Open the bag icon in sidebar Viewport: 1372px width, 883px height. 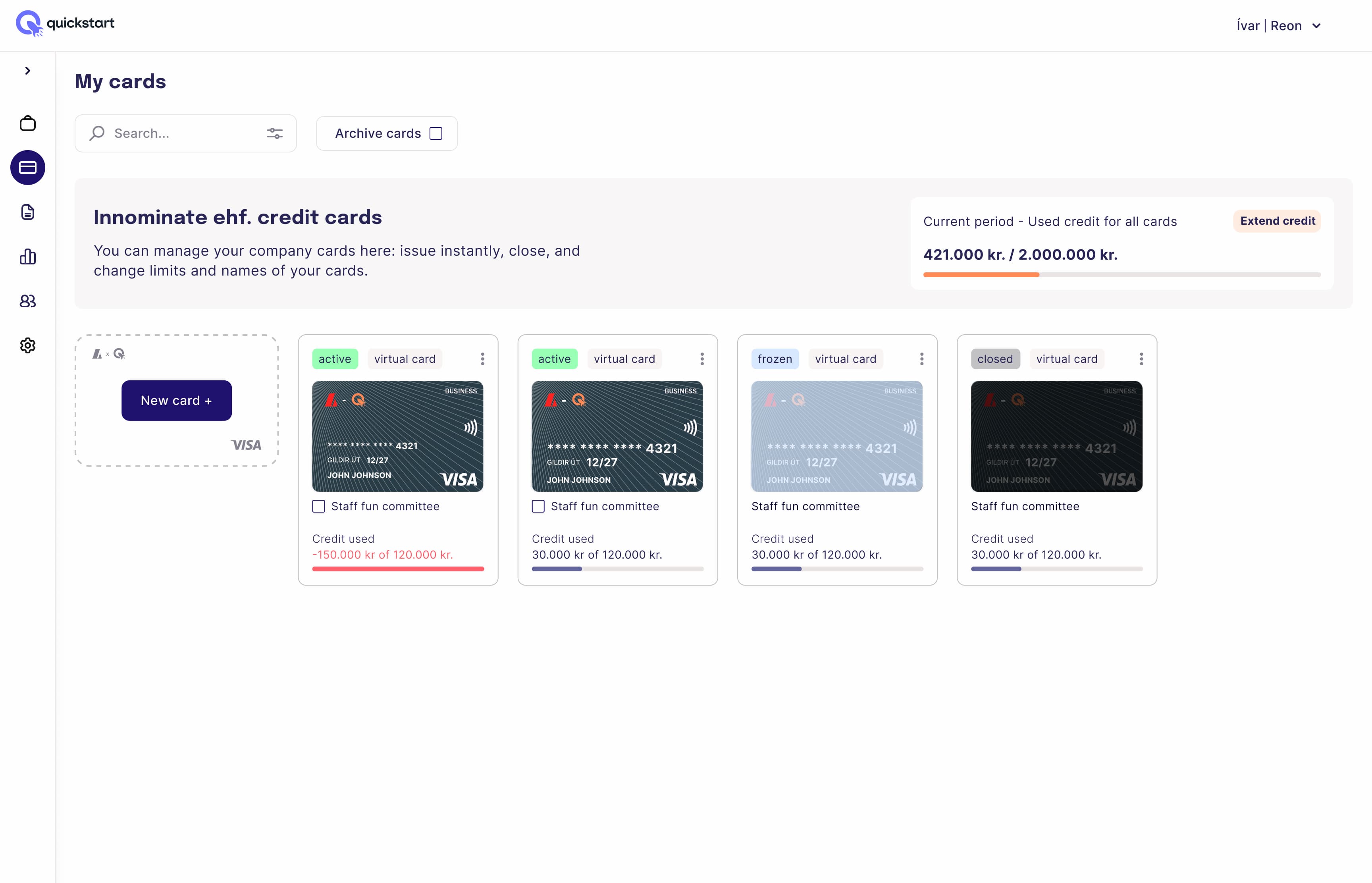27,123
